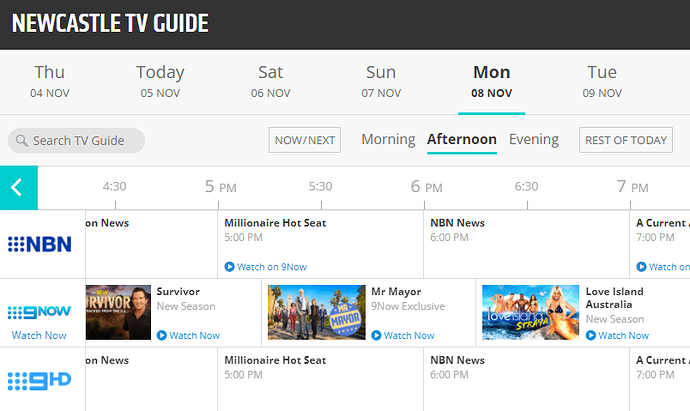
Task: Click the 9Now channel logo
Action: click(x=39, y=312)
